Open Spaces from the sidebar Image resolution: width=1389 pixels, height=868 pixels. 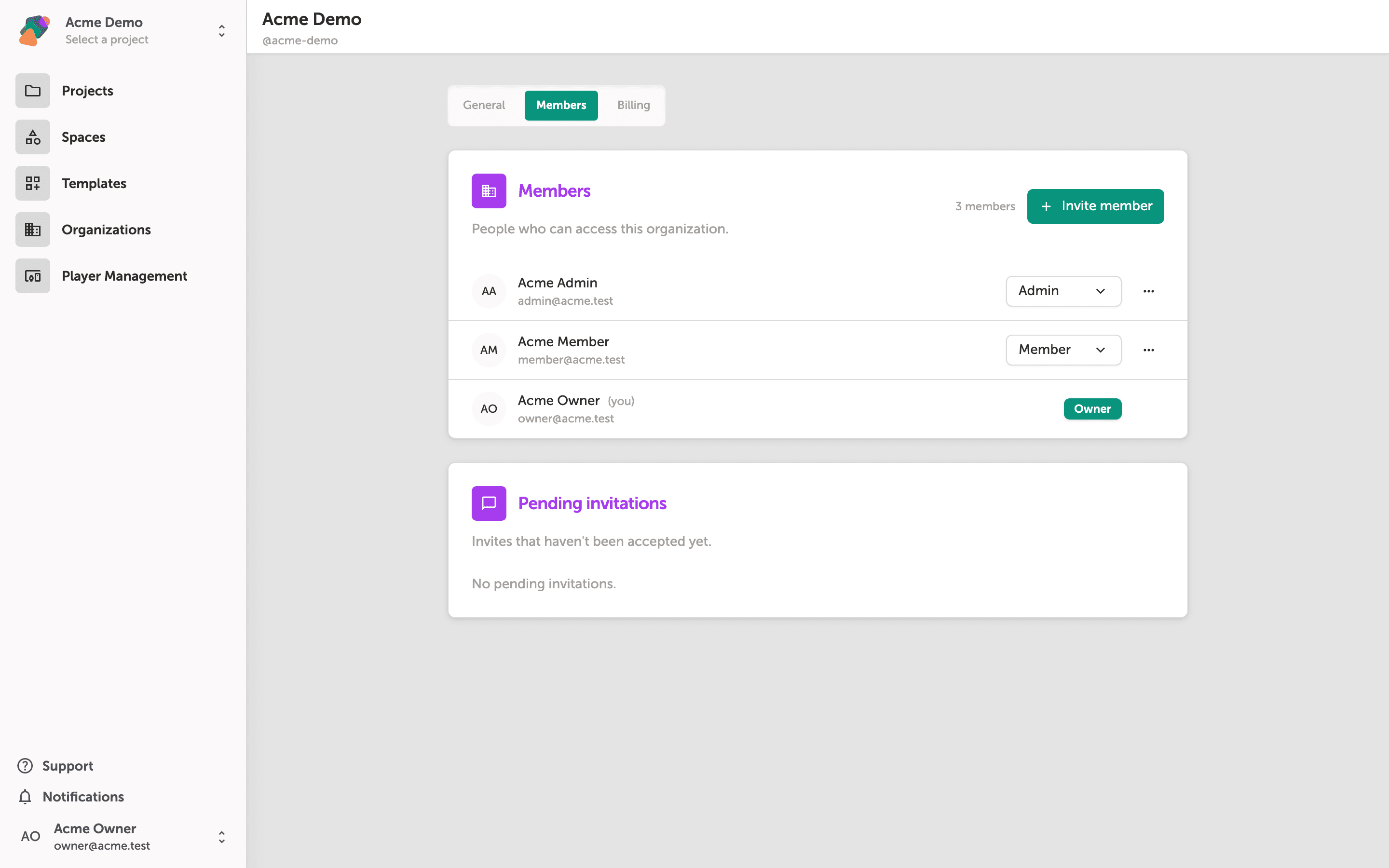[x=83, y=137]
